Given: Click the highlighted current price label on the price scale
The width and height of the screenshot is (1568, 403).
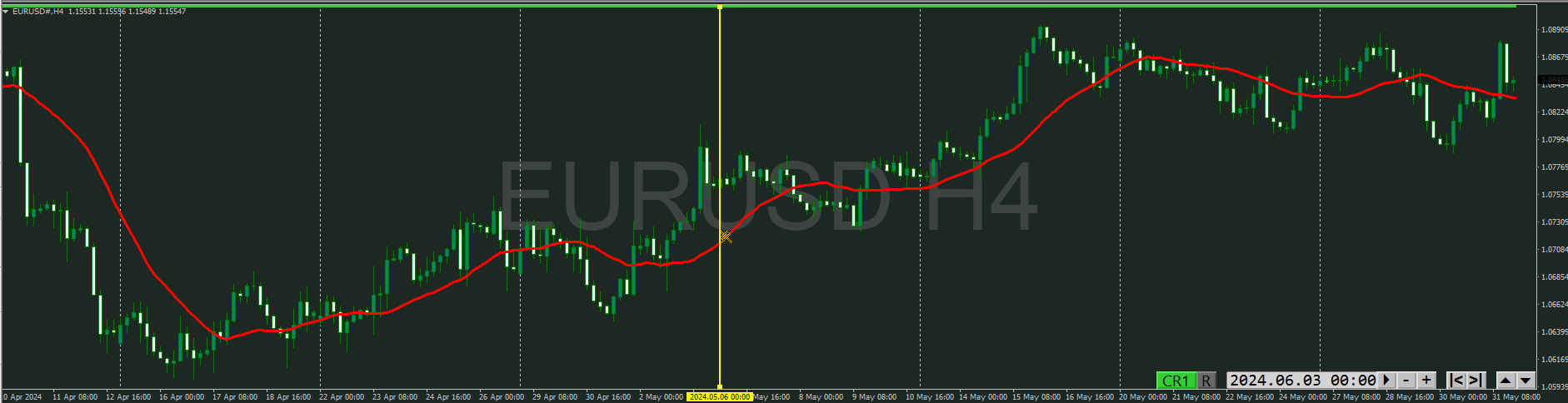Looking at the screenshot, I should pos(1552,80).
